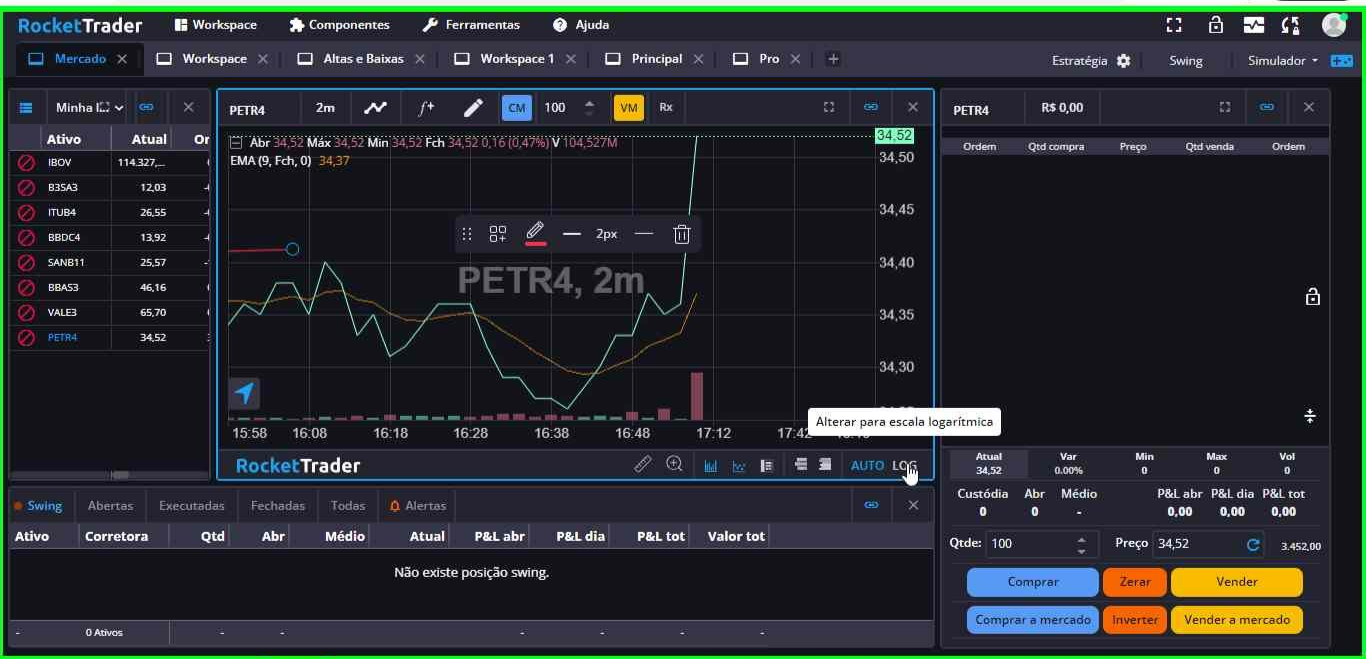Collapse the chart legend toggle beside Abr

(x=236, y=143)
